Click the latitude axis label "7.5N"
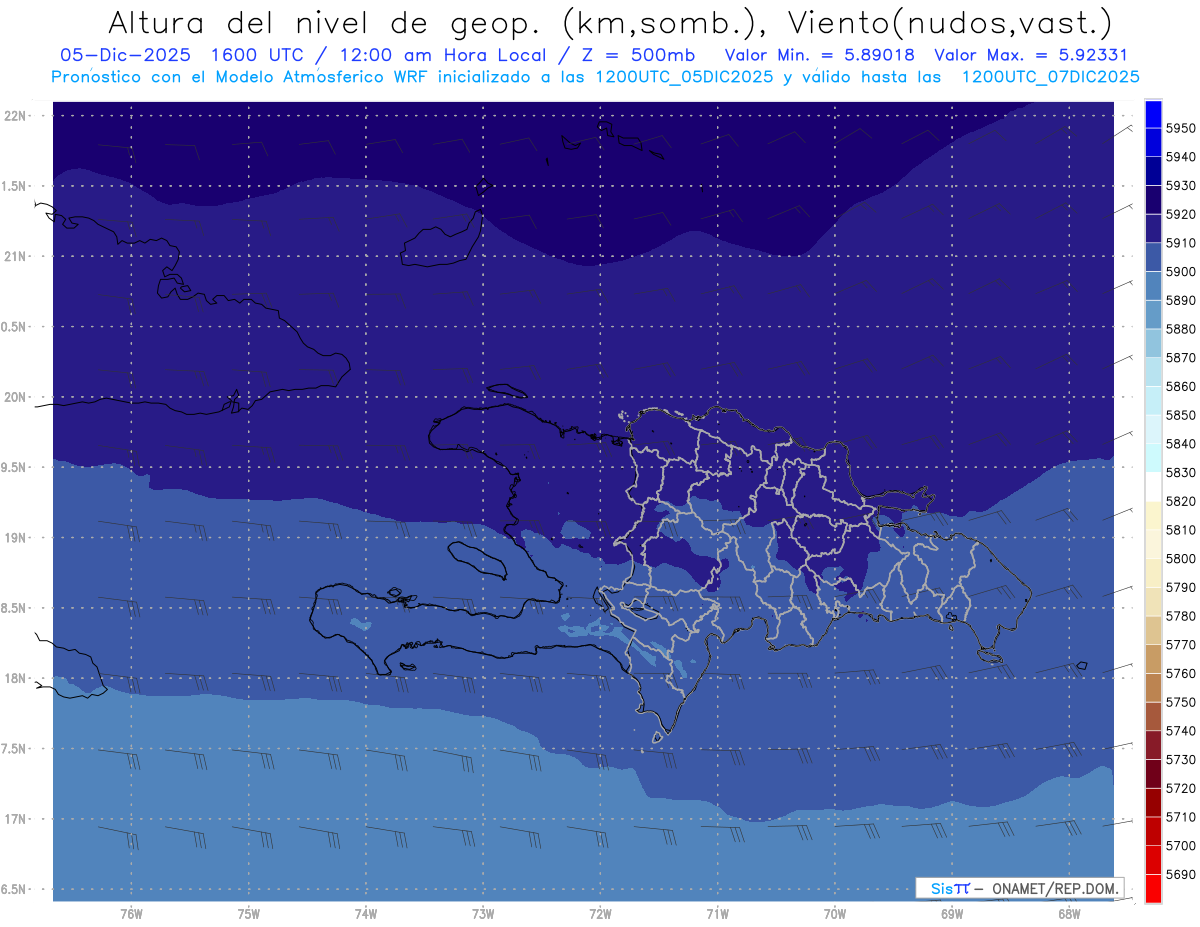Screen dimensions: 1200x927 14,748
